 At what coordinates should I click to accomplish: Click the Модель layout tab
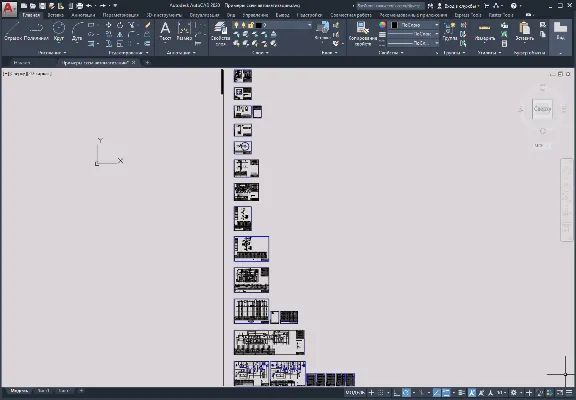(19, 391)
